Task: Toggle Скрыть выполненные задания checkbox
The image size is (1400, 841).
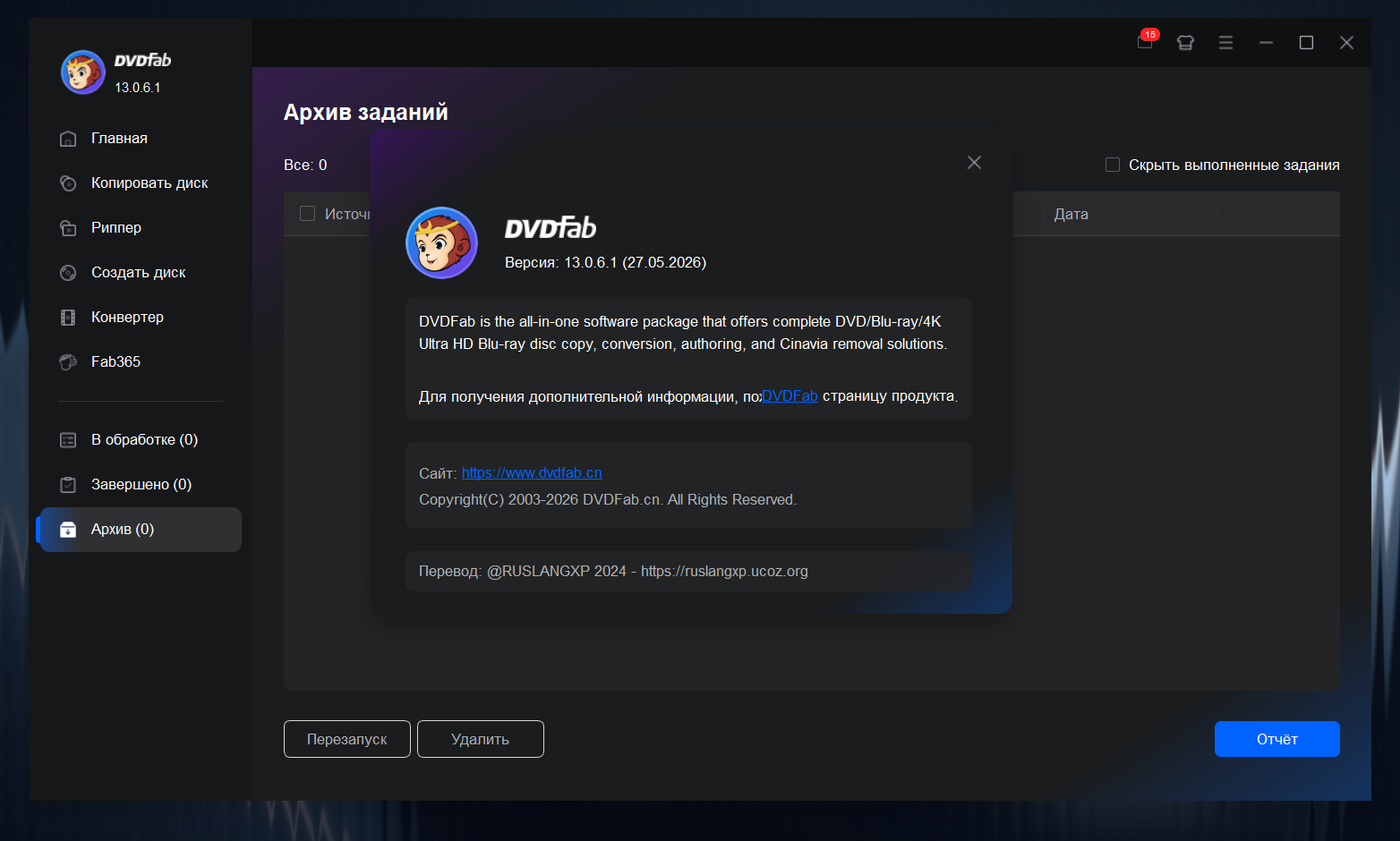Action: click(1113, 165)
